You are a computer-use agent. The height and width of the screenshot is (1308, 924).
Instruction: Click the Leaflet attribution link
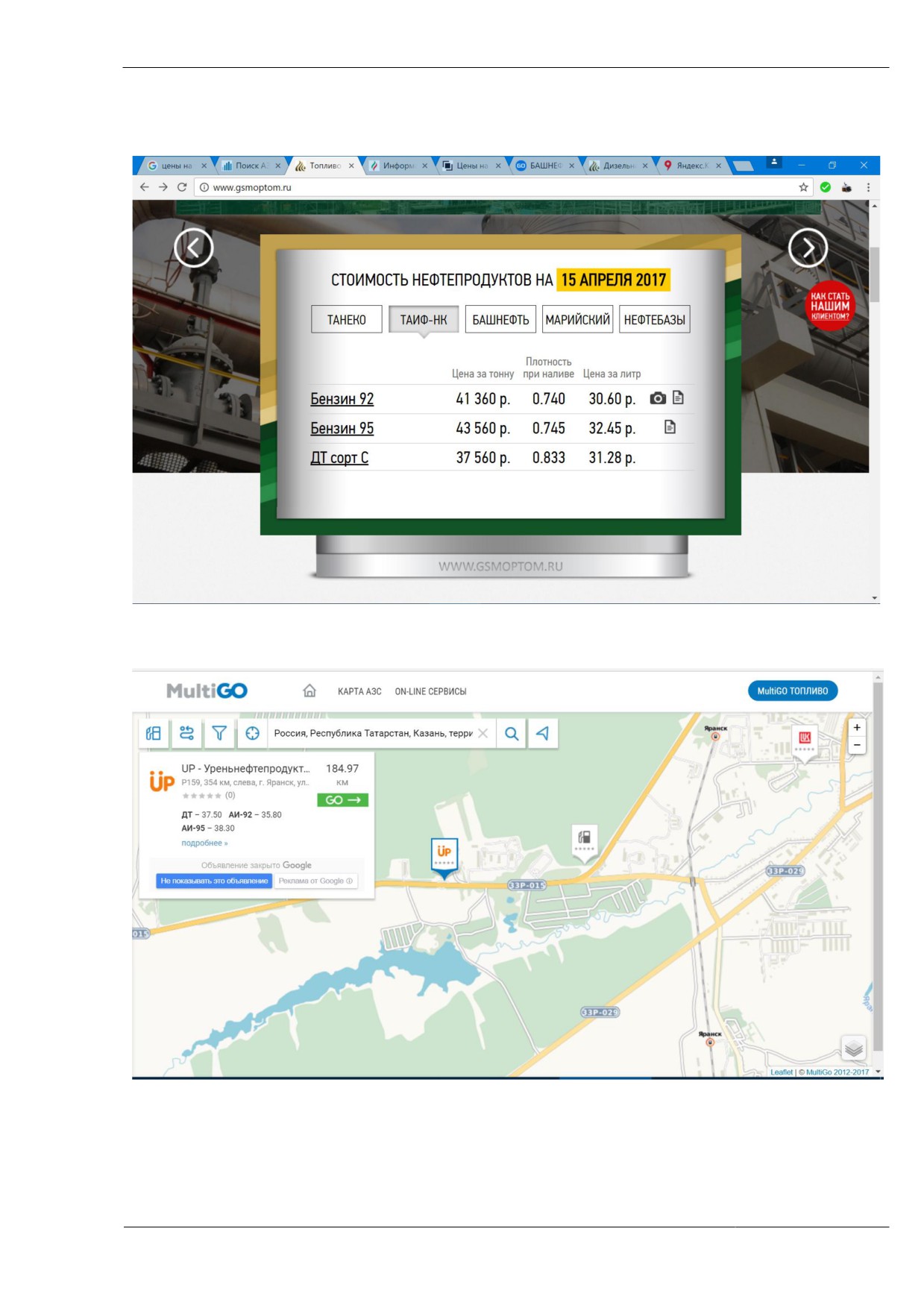point(781,1072)
